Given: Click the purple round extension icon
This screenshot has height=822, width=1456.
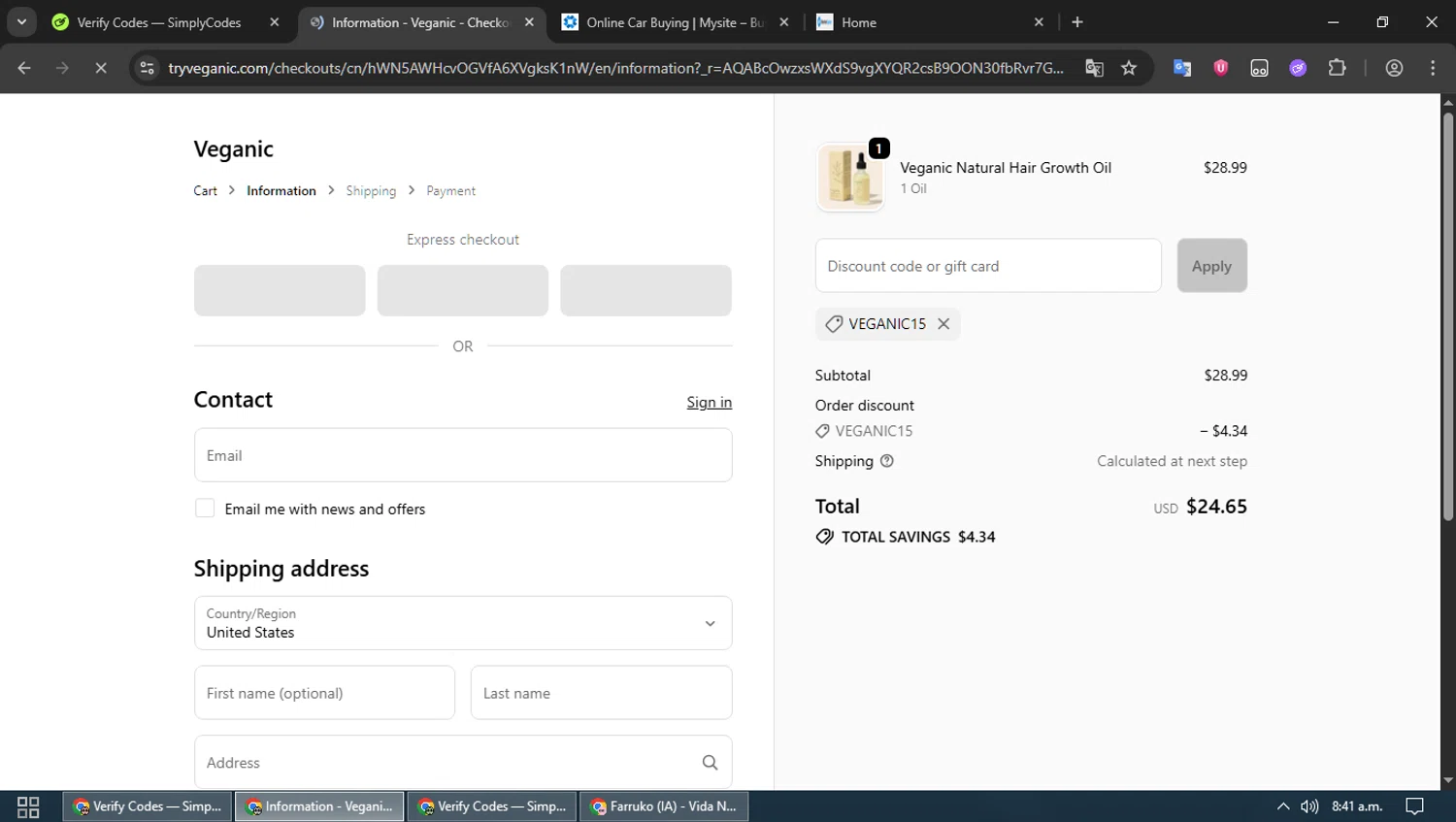Looking at the screenshot, I should [1298, 68].
